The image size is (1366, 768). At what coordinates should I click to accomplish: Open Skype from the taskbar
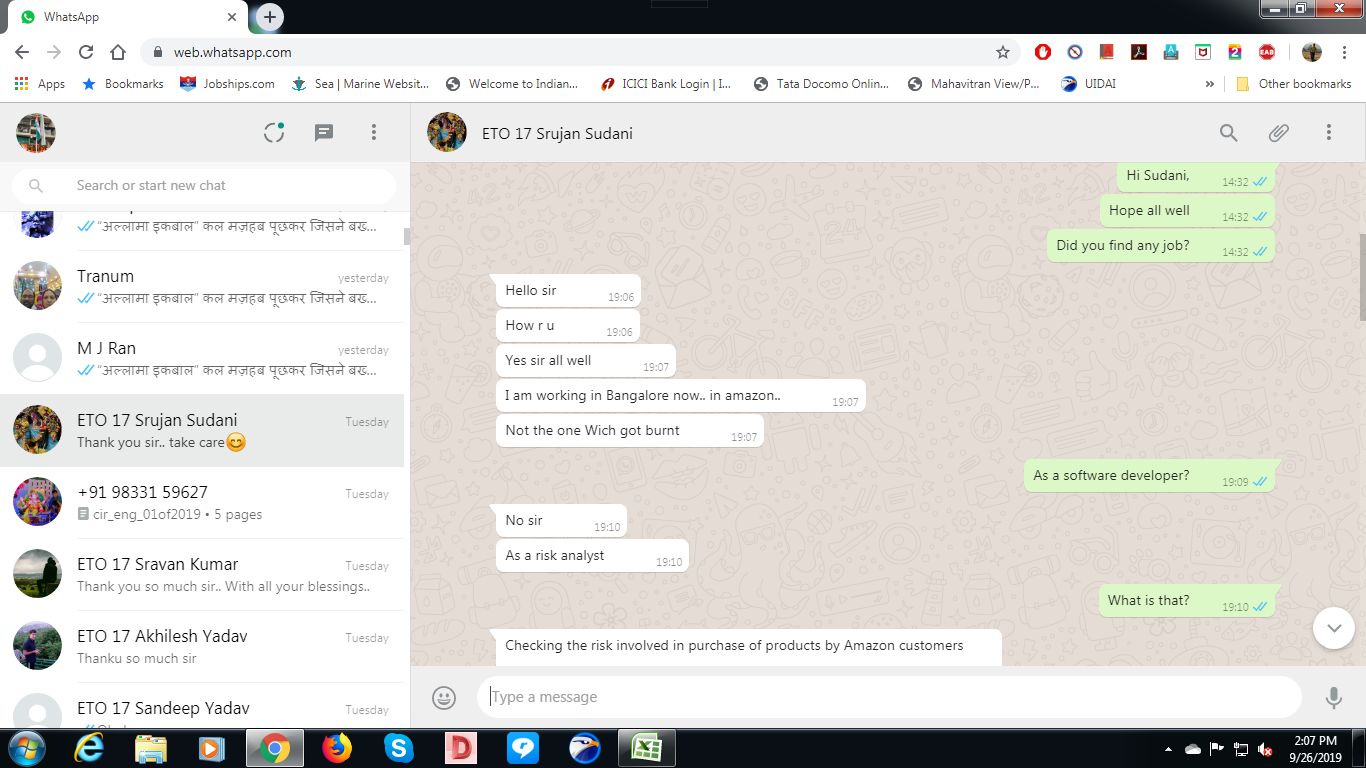pos(399,748)
